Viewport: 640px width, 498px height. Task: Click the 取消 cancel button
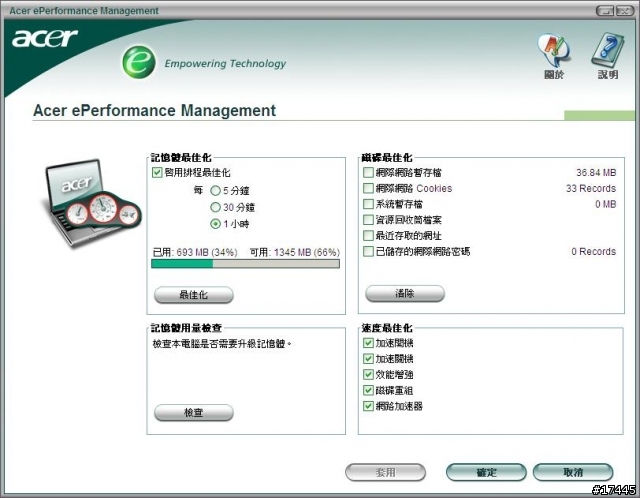point(573,473)
